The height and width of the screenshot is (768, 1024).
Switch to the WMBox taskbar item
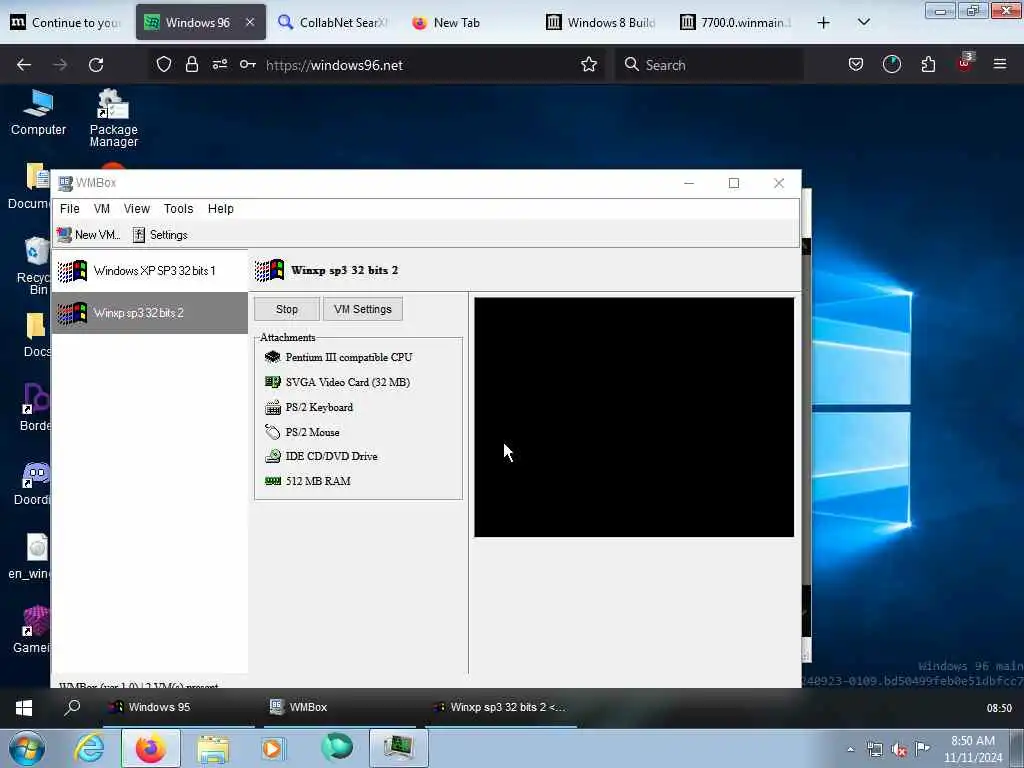point(339,707)
